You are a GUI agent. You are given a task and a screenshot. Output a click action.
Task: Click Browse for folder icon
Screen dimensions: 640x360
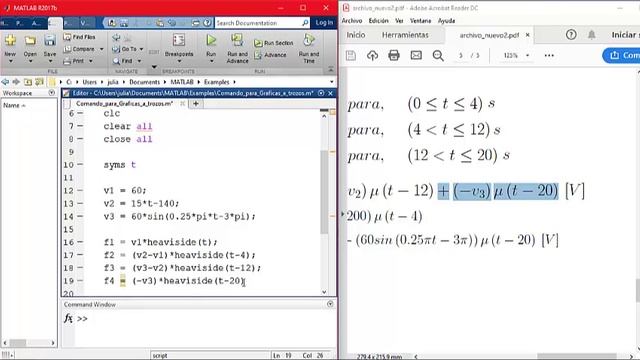point(40,82)
